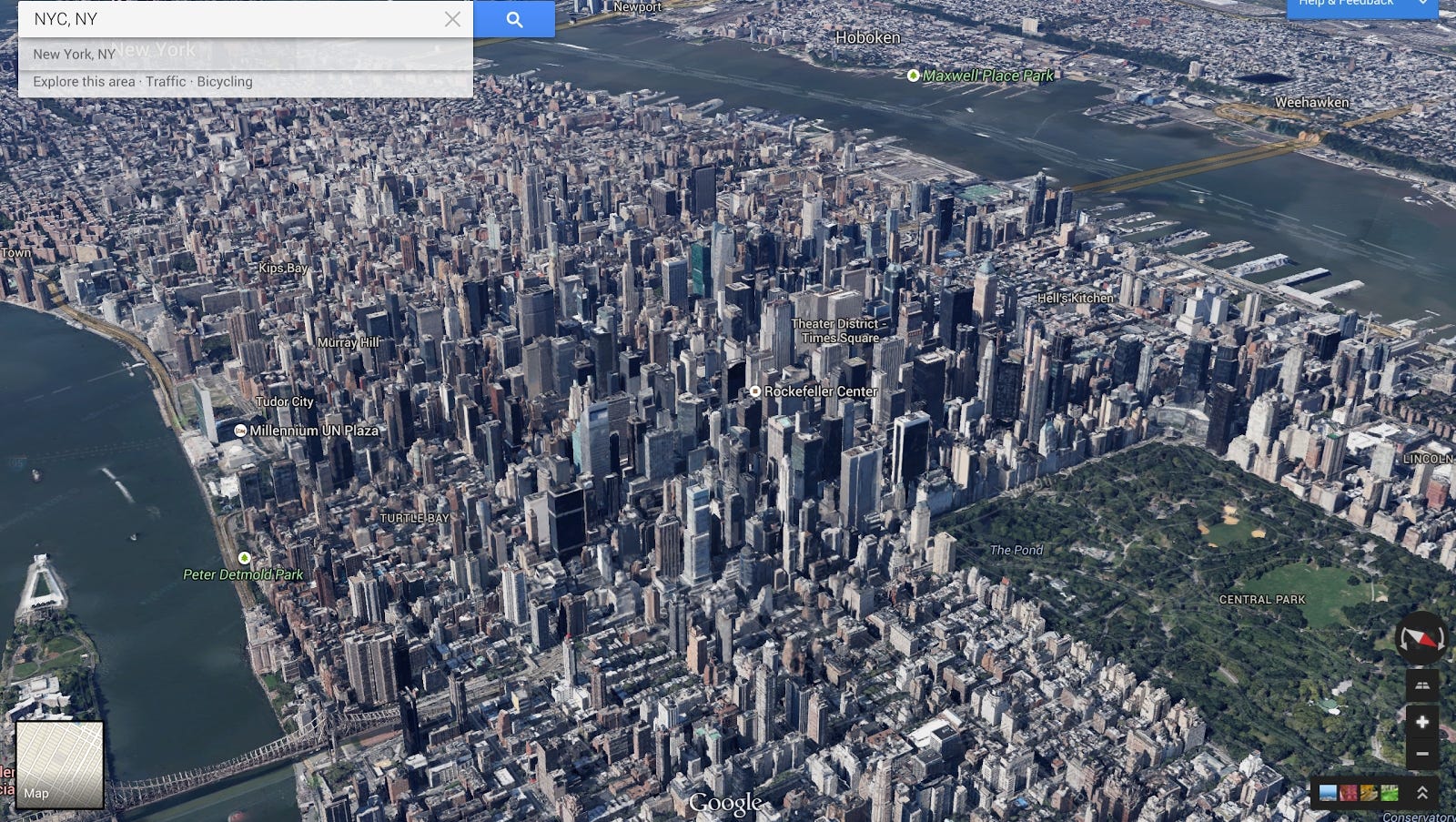Screen dimensions: 1456x822
Task: Toggle the tilt view button
Action: pos(1421,685)
